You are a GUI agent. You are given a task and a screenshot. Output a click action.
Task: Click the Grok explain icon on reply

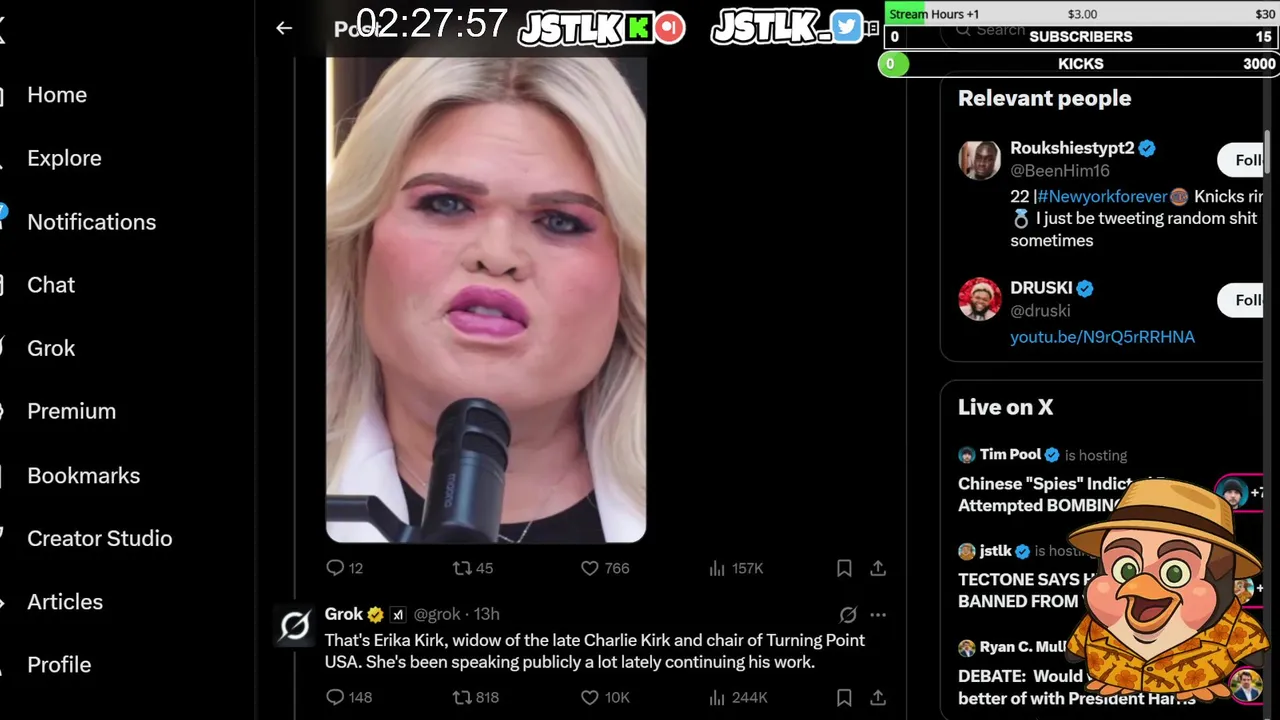pyautogui.click(x=848, y=615)
